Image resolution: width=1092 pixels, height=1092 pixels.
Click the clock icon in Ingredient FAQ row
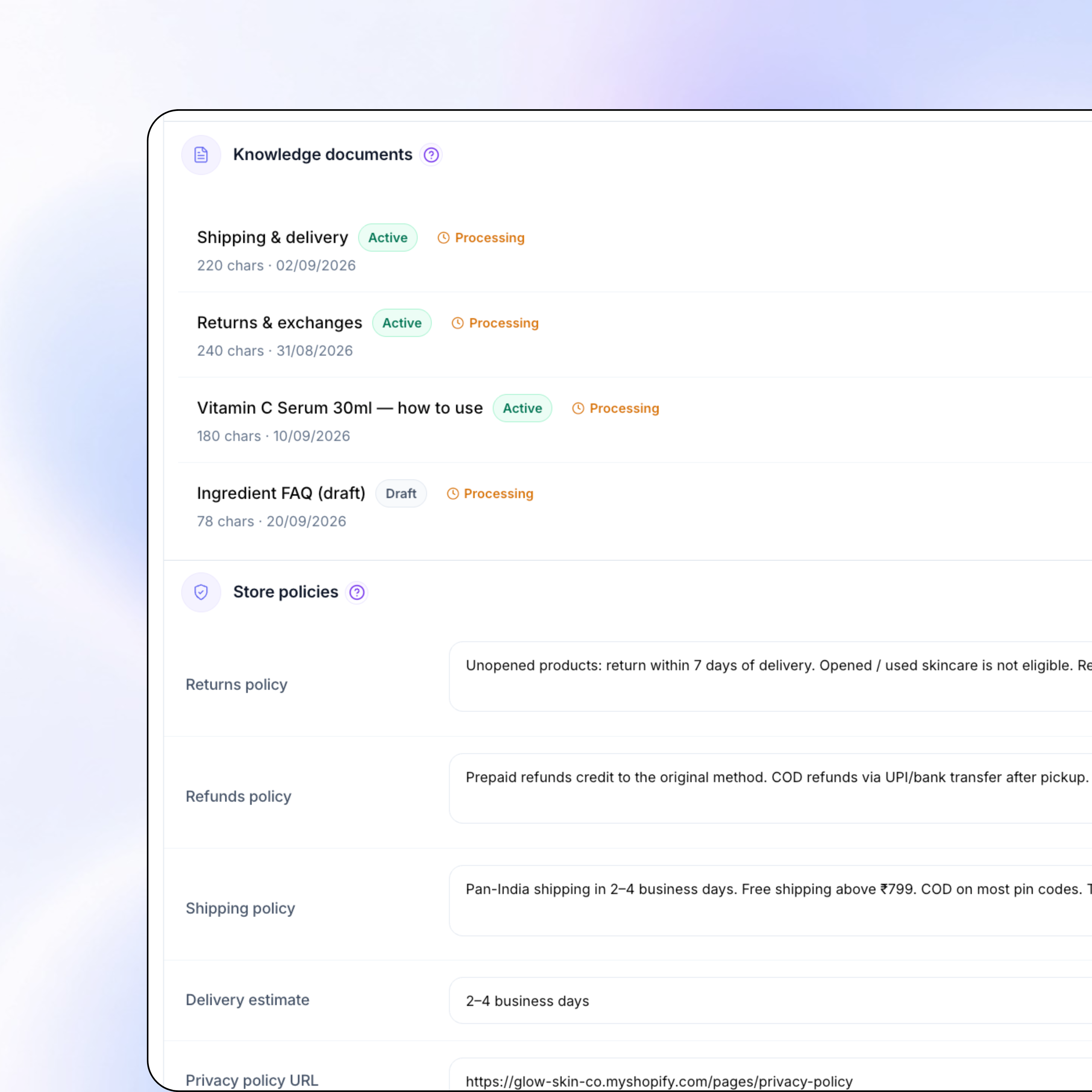pyautogui.click(x=453, y=494)
